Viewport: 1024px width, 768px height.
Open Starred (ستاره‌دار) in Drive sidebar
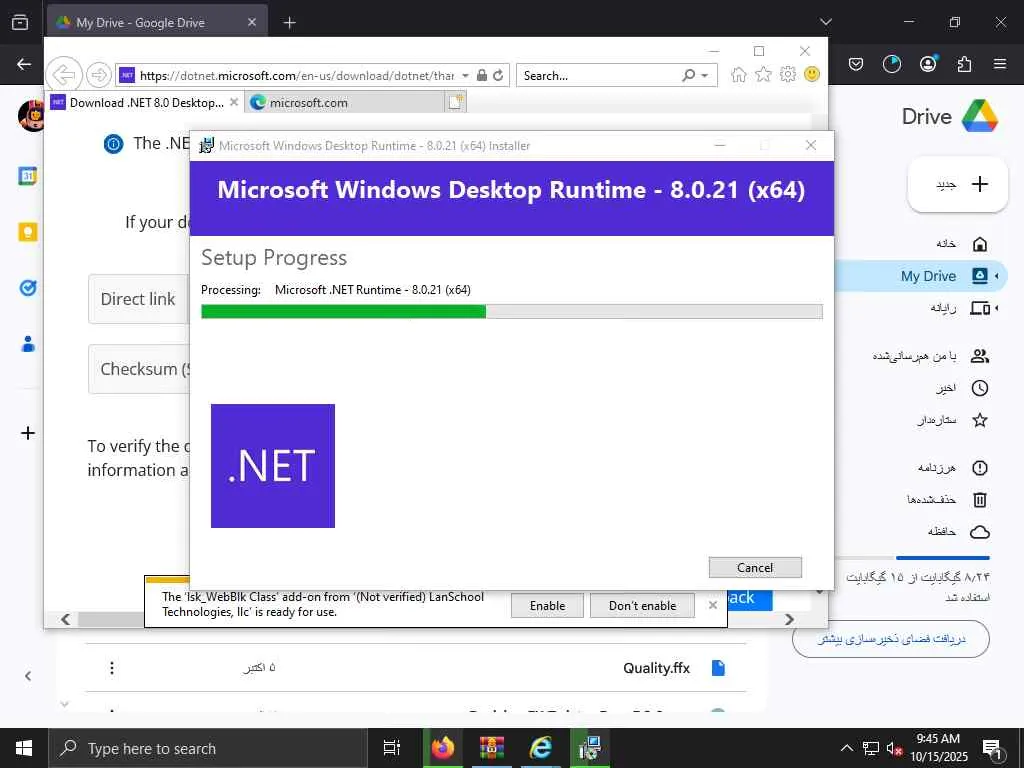tap(953, 420)
